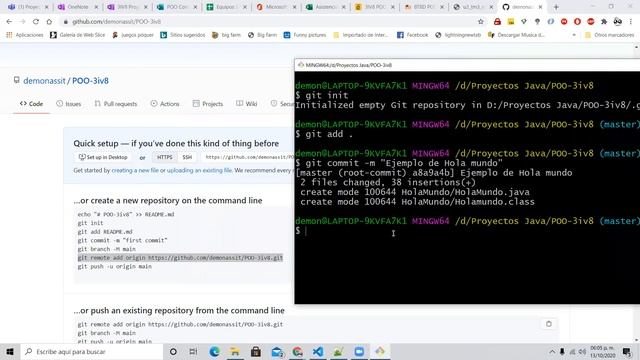The width and height of the screenshot is (640, 360).
Task: Click the repository URL field
Action: 247,157
